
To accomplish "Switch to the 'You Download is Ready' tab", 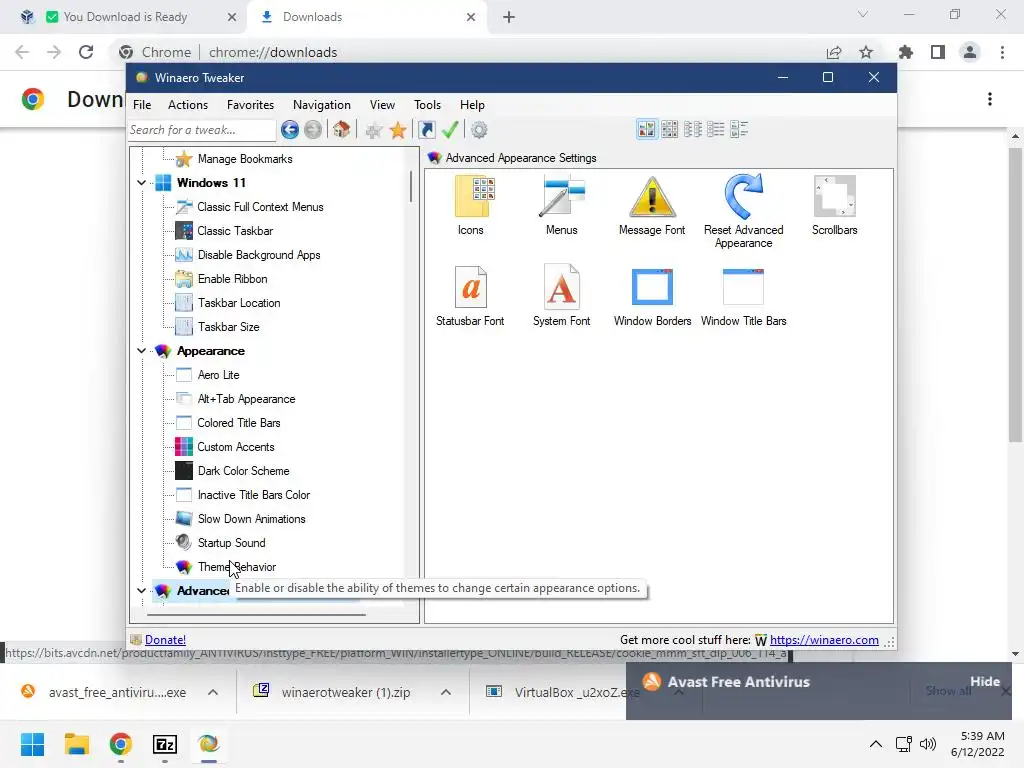I will pos(125,17).
